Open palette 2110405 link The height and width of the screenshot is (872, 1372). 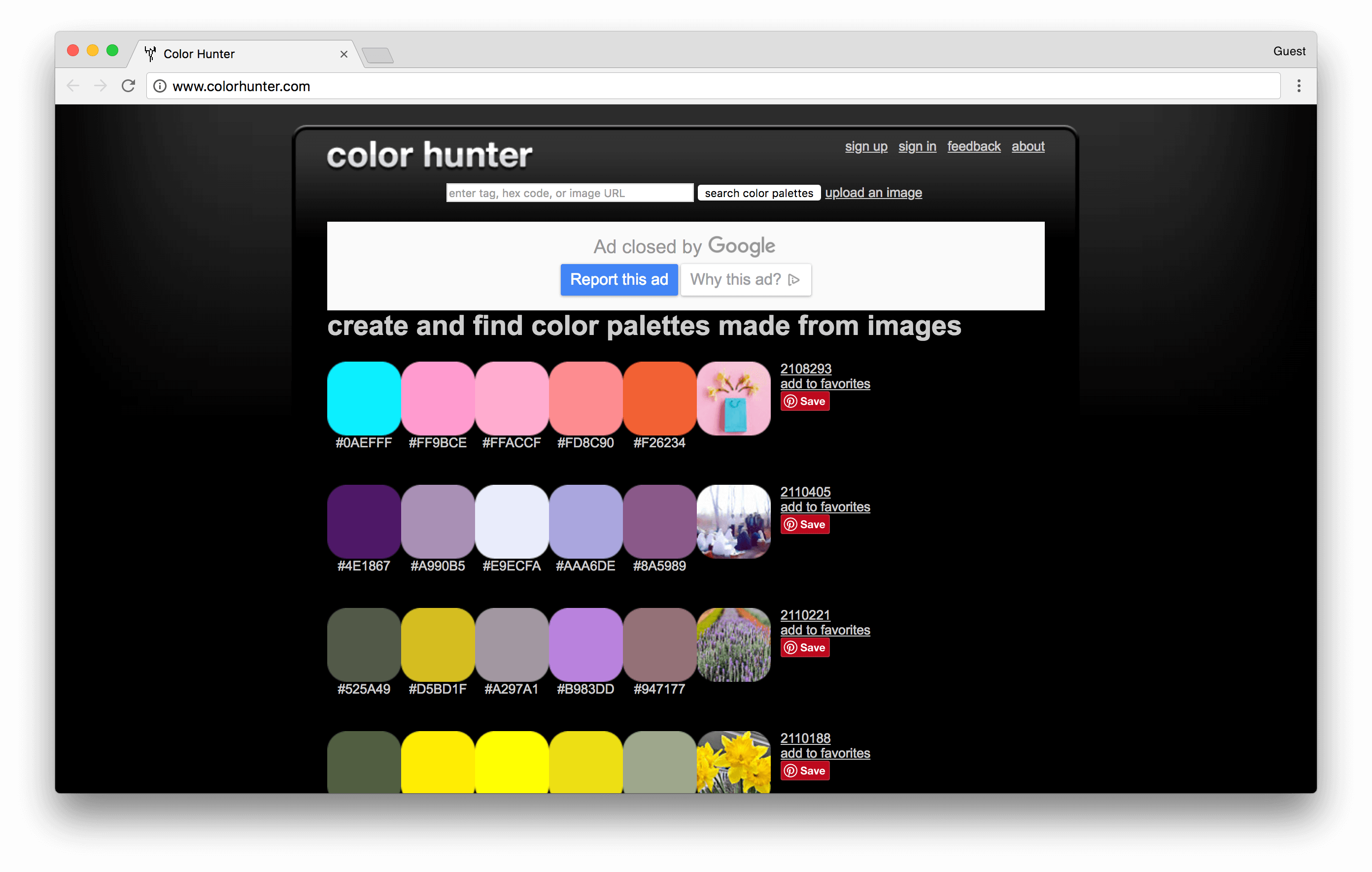tap(804, 492)
